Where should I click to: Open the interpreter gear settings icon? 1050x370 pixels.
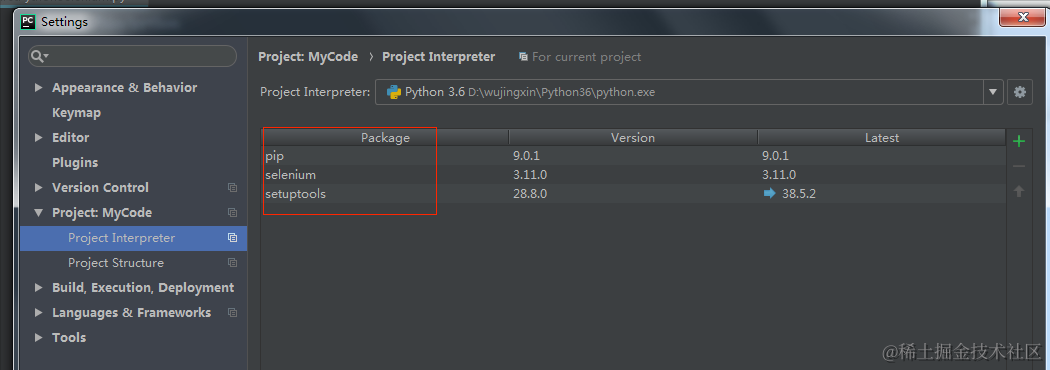[1020, 92]
